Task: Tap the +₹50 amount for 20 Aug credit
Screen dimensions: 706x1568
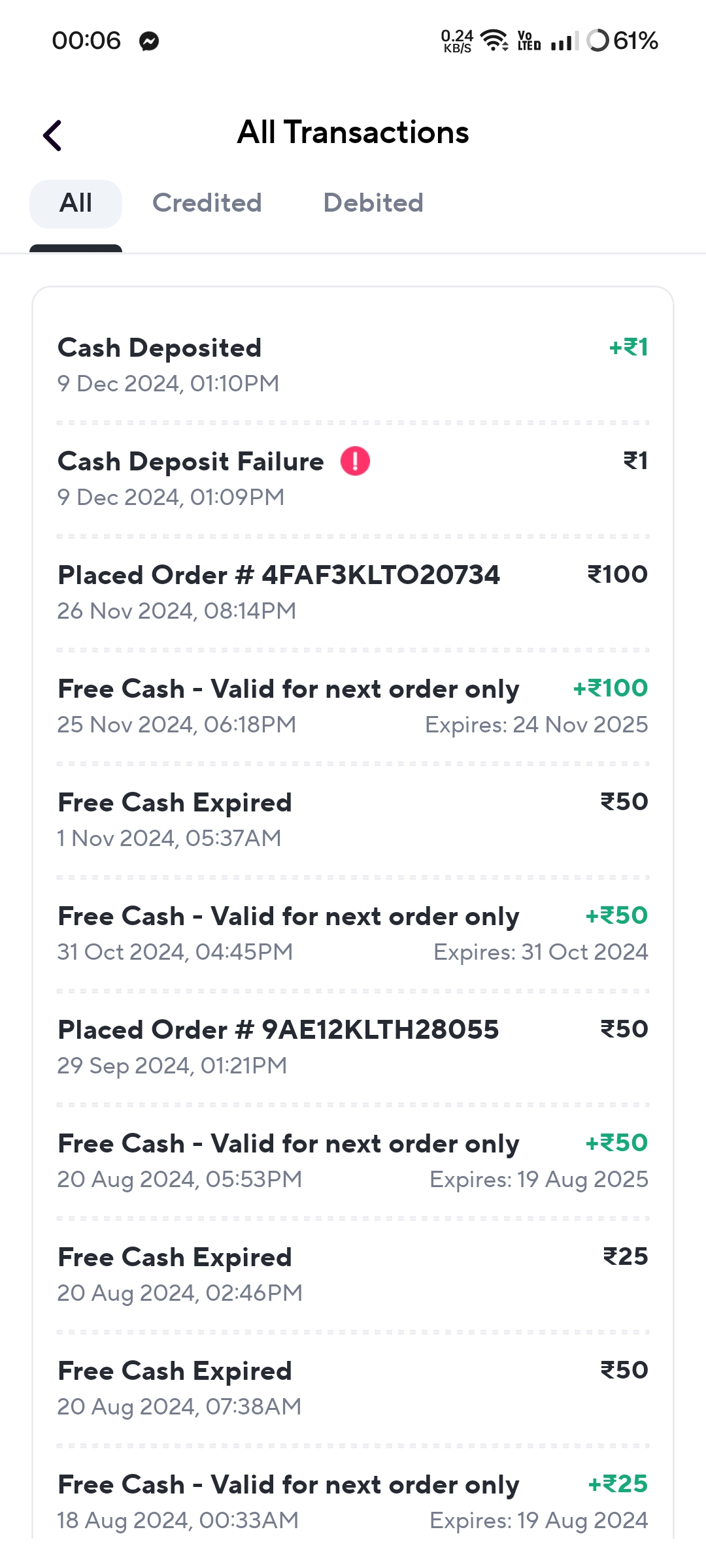Action: click(616, 1143)
